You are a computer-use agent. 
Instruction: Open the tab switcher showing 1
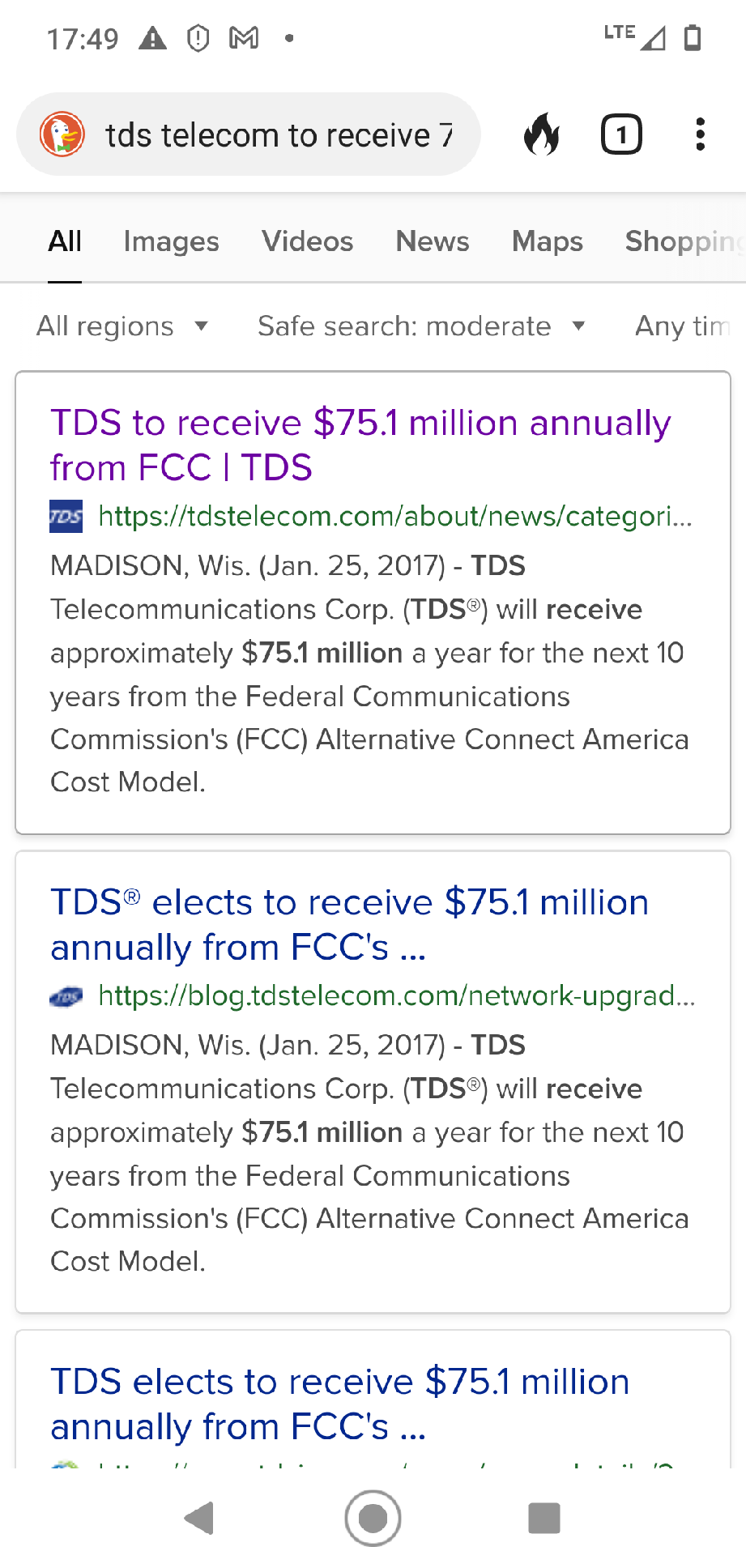coord(621,134)
